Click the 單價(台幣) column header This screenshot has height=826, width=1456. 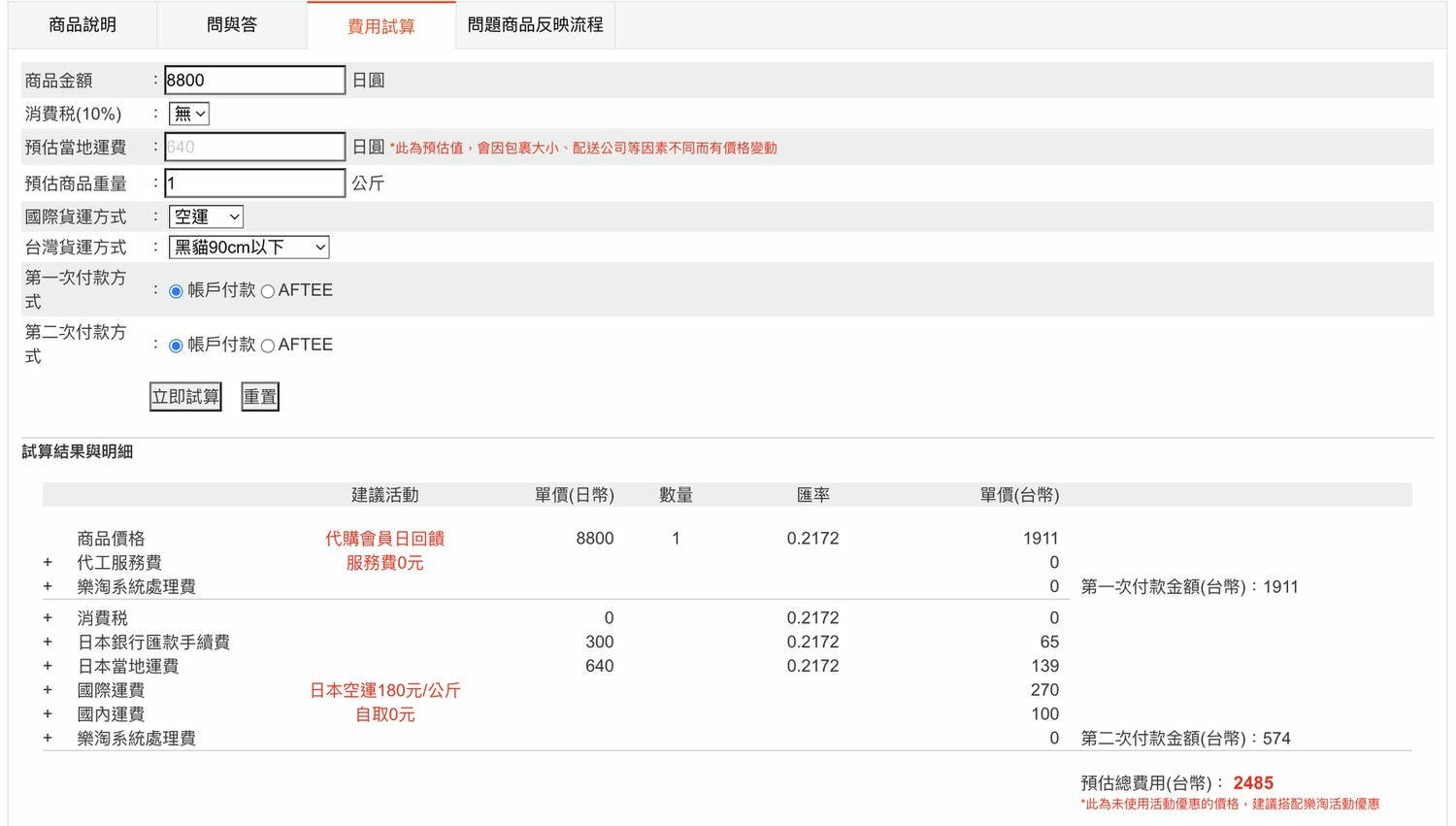click(1019, 495)
